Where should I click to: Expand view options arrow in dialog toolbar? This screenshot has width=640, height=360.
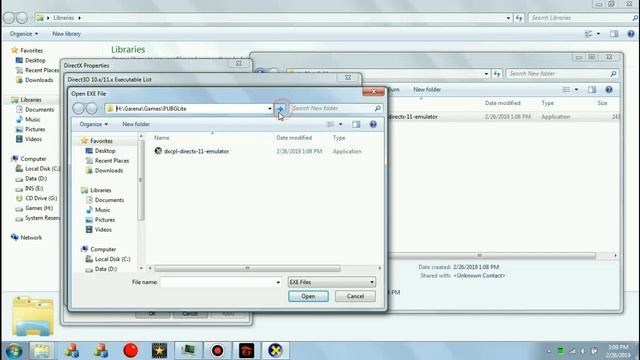point(341,124)
